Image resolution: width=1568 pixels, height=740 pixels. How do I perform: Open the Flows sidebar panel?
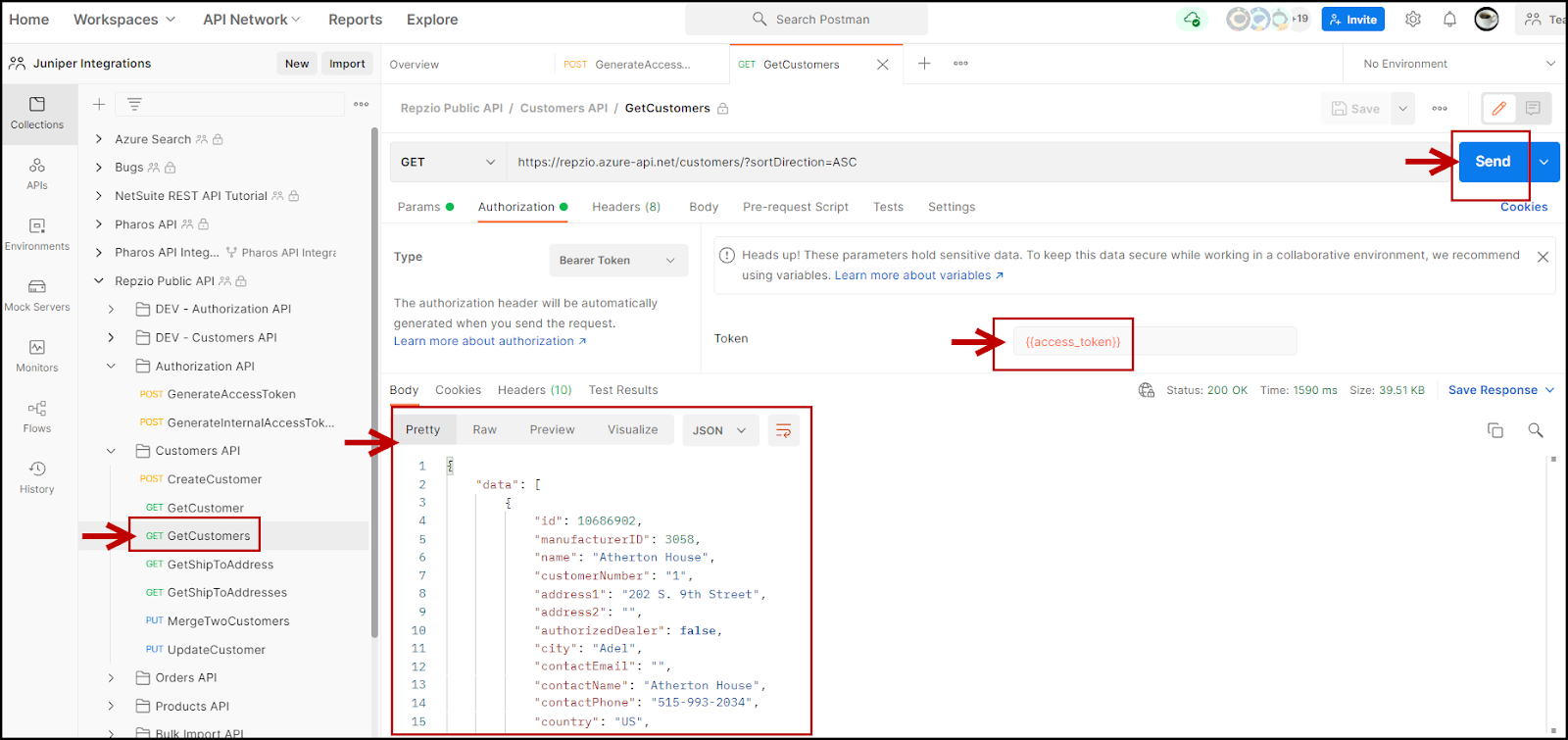click(37, 417)
